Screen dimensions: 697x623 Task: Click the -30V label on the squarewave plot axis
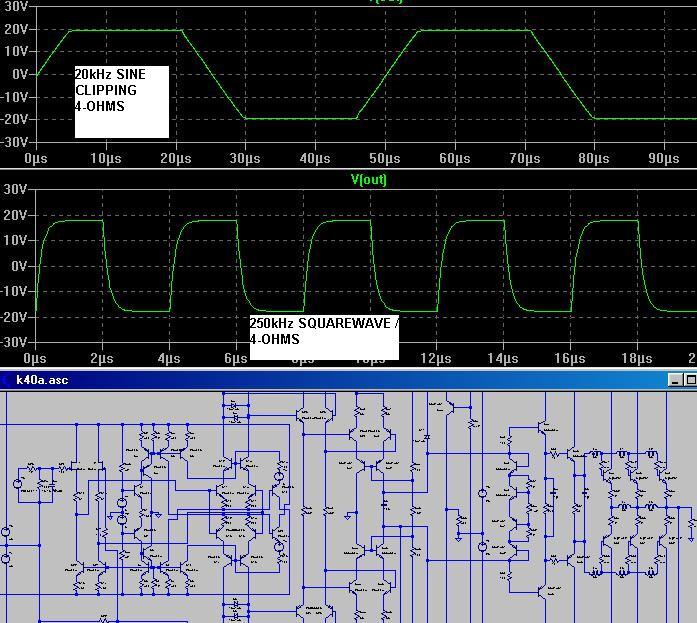coord(14,343)
